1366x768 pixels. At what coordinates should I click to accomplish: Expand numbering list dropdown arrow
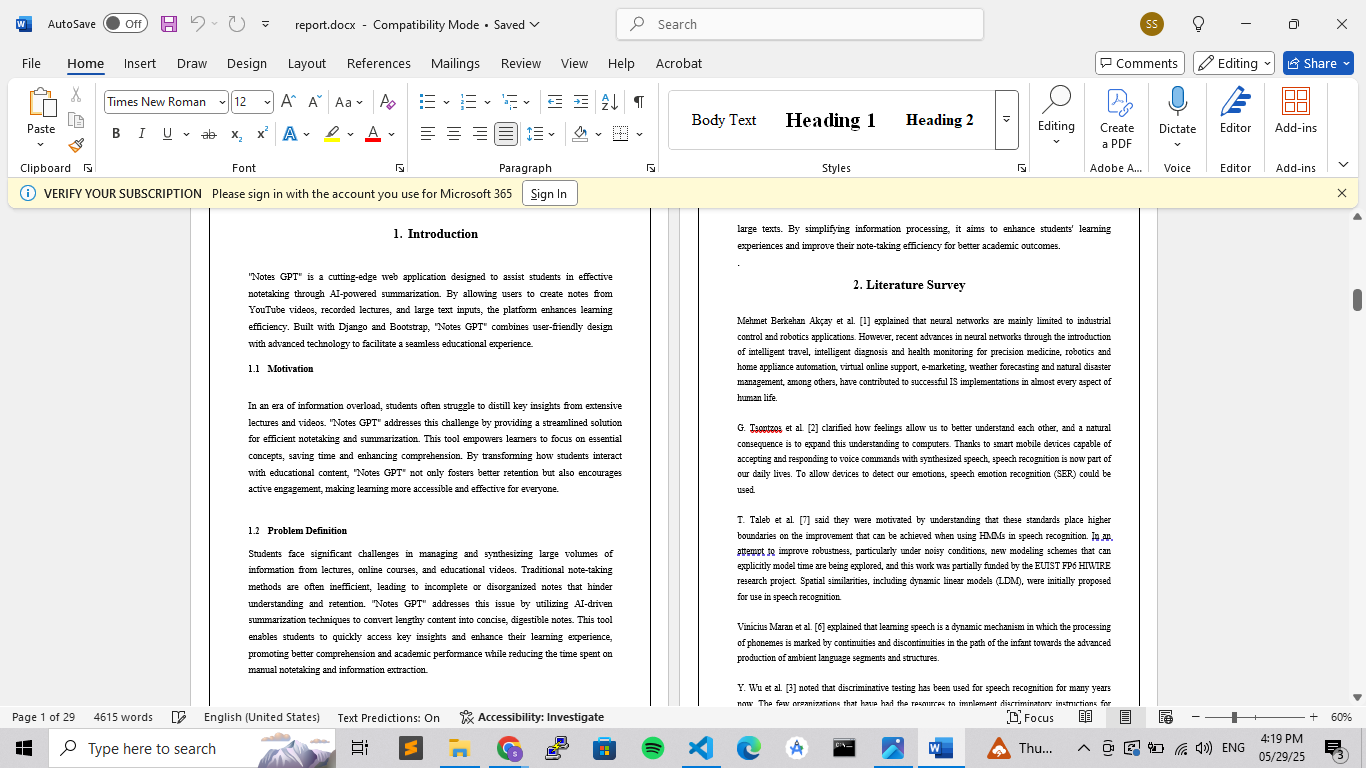(x=487, y=102)
